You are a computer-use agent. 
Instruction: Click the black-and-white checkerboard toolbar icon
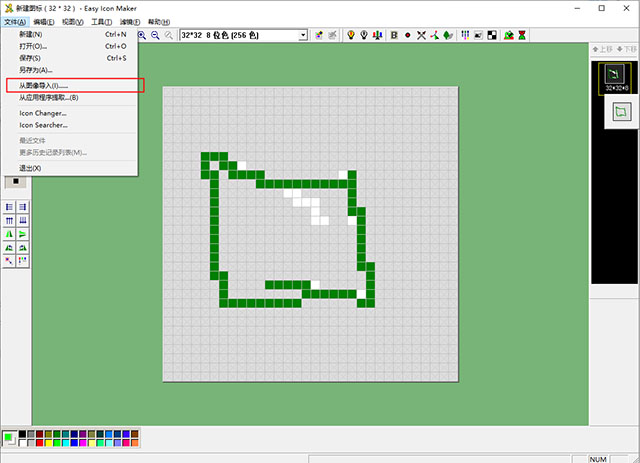coord(492,35)
